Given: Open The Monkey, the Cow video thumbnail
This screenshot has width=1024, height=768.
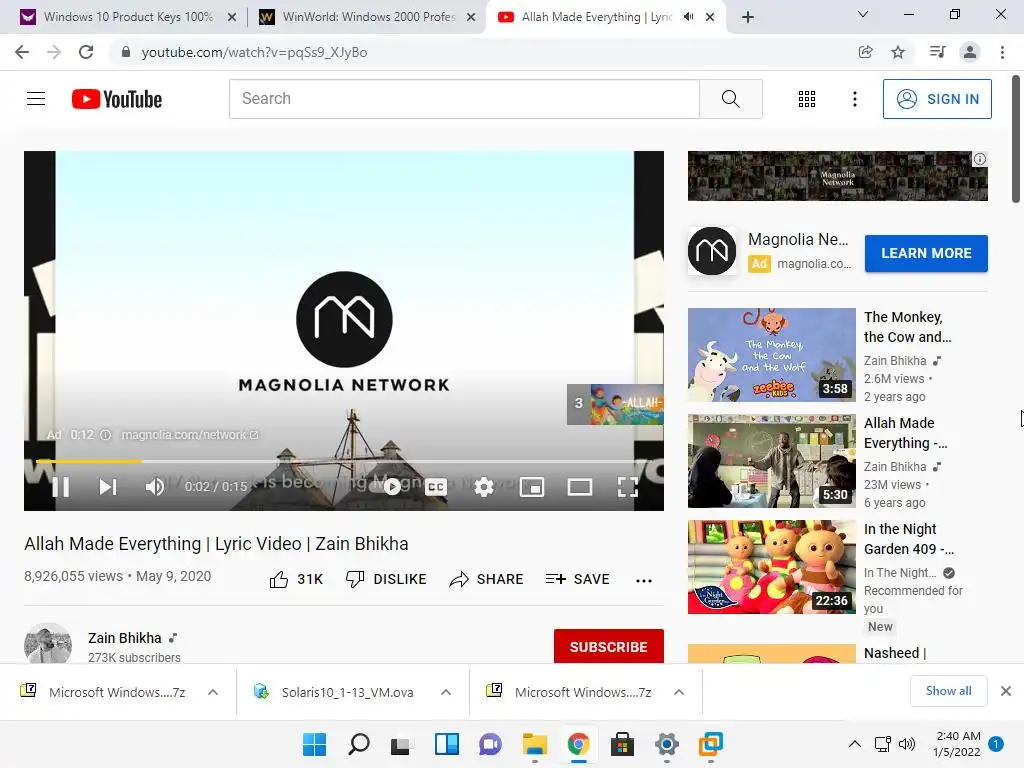Looking at the screenshot, I should click(771, 355).
